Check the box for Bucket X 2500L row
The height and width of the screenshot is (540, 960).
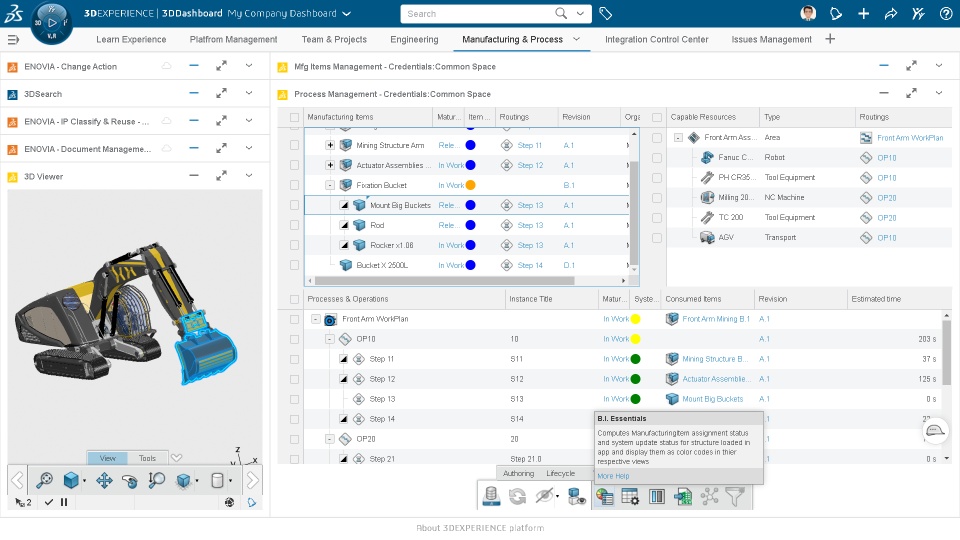(294, 265)
